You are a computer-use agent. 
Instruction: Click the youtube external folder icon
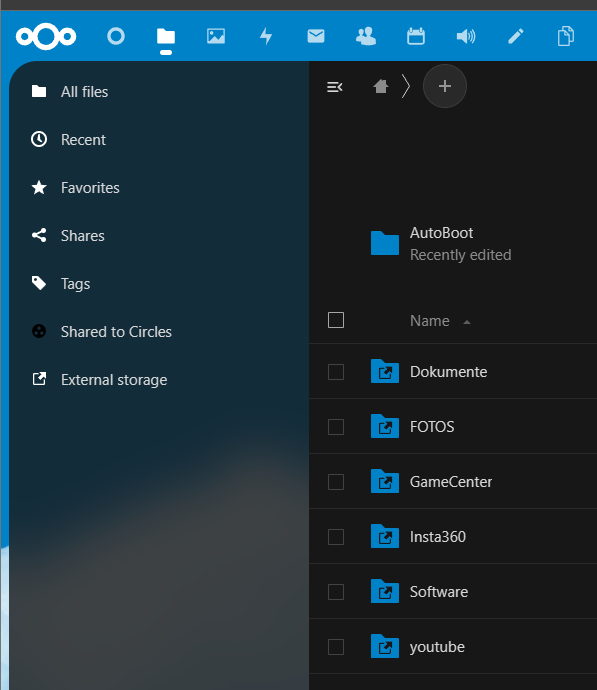385,646
